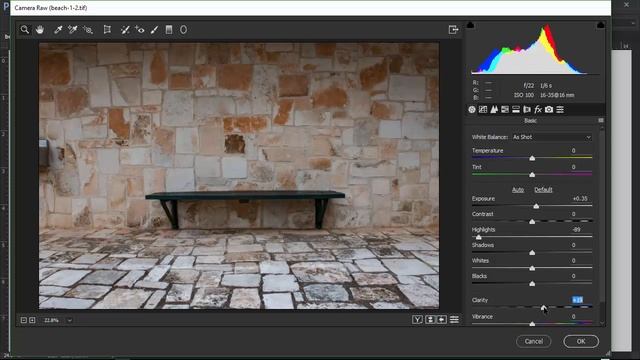640x360 pixels.
Task: Open the HSL adjustments tab
Action: coord(505,109)
